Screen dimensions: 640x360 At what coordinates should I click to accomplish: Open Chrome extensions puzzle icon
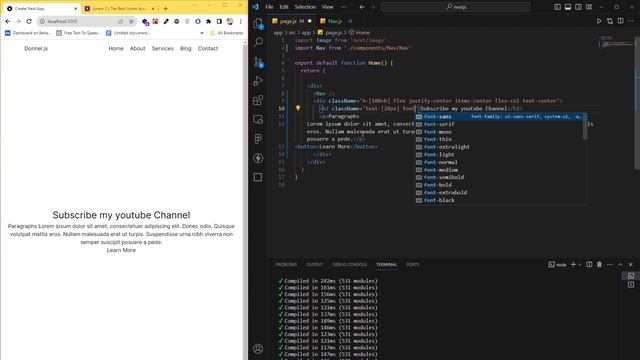(209, 21)
